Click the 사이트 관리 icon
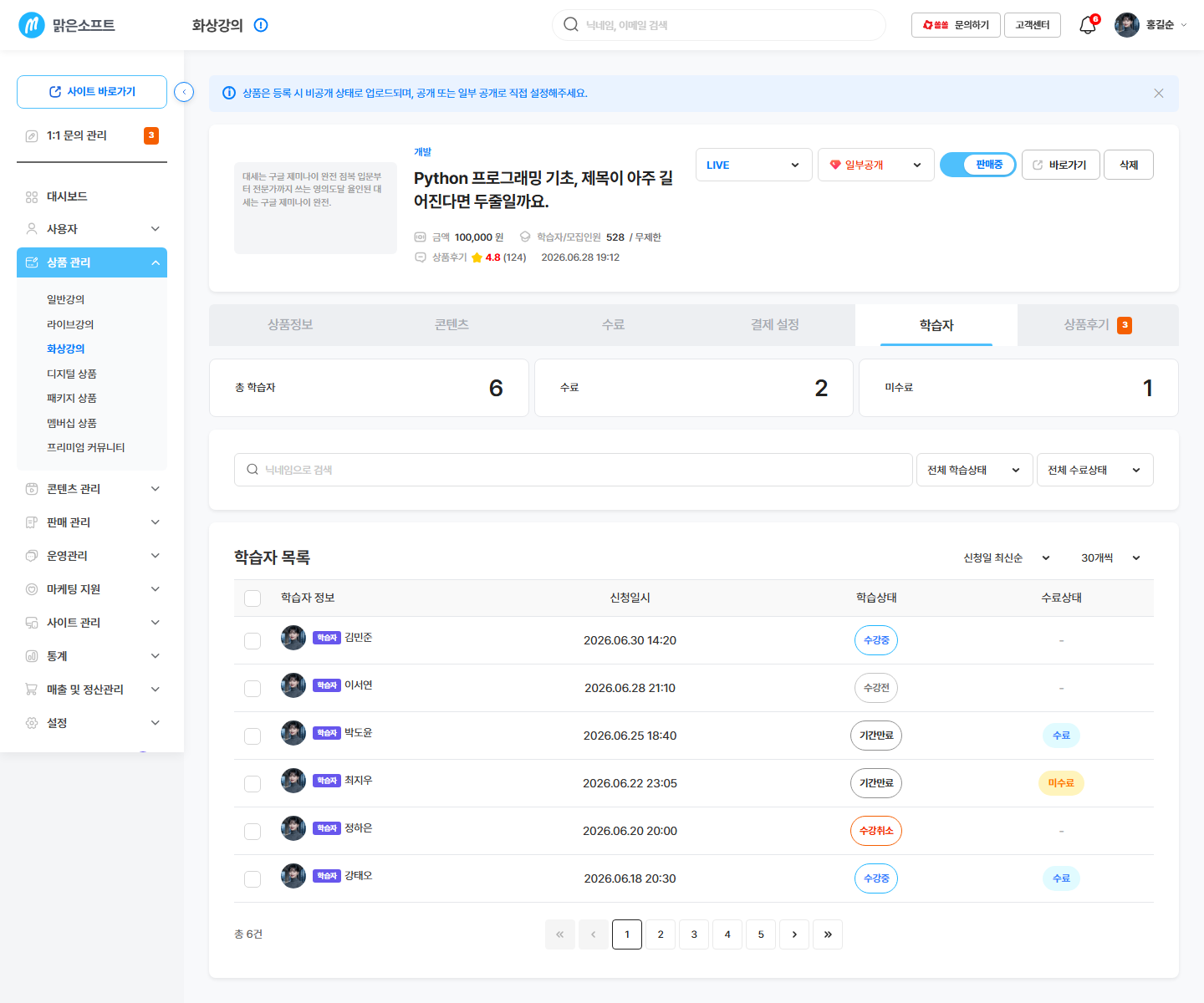 point(32,623)
